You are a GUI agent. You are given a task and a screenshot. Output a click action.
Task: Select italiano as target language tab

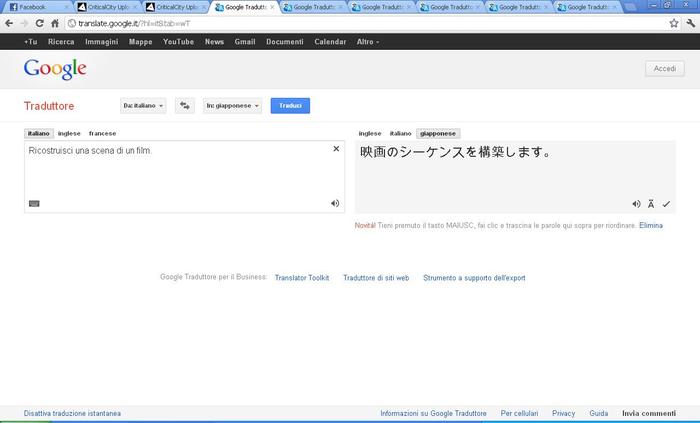400,133
